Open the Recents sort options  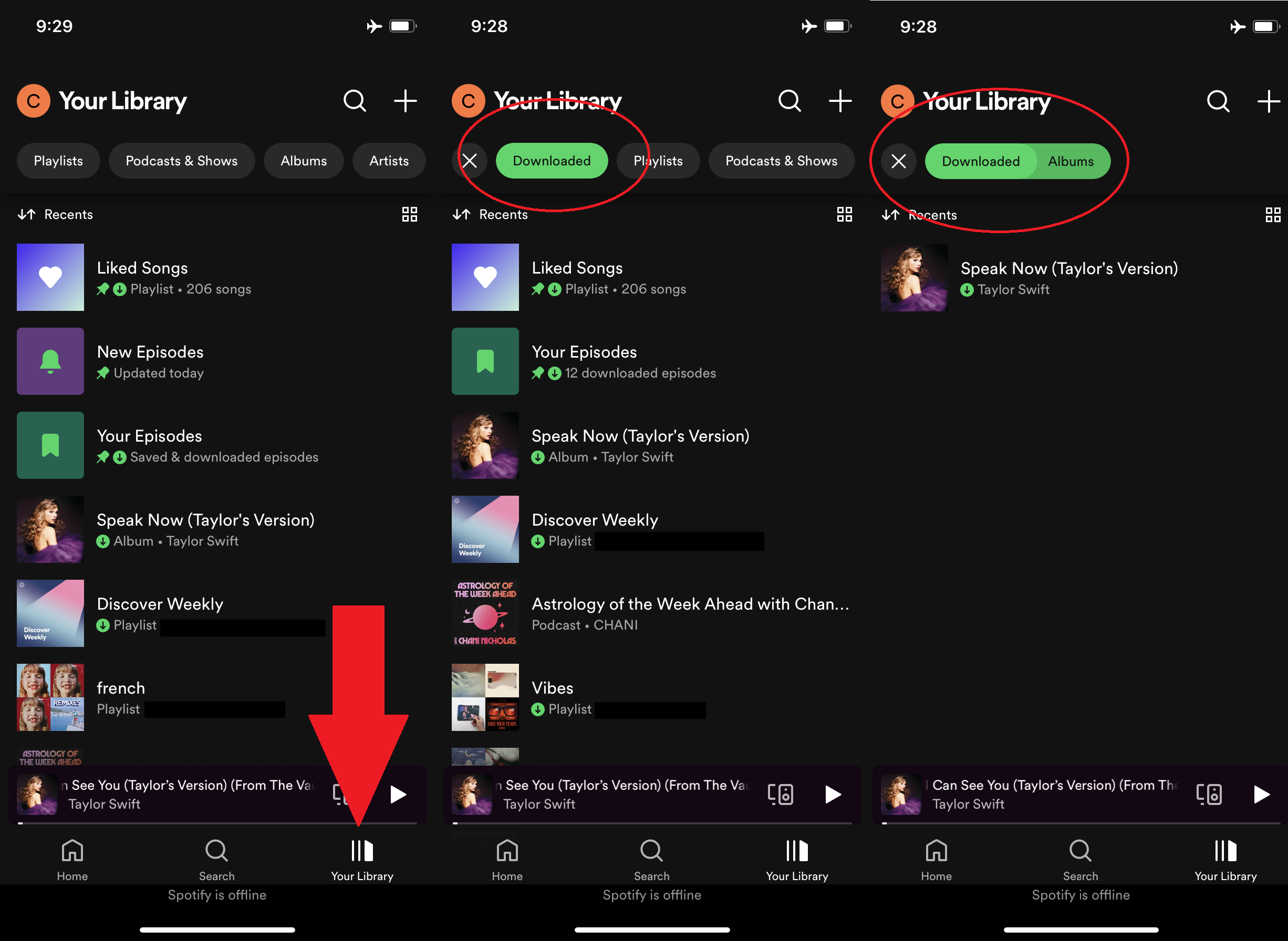(x=55, y=214)
